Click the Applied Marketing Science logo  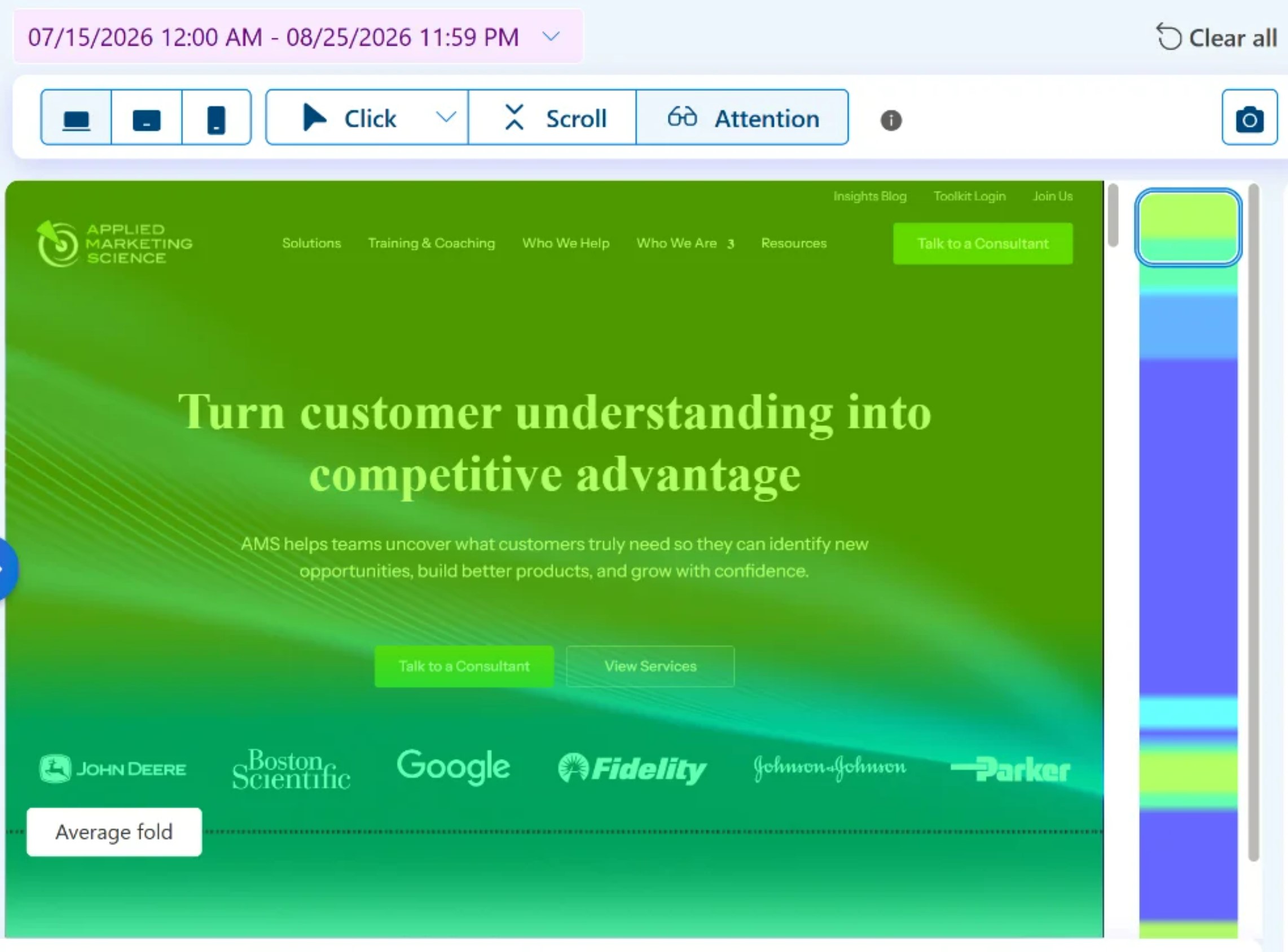click(x=115, y=244)
